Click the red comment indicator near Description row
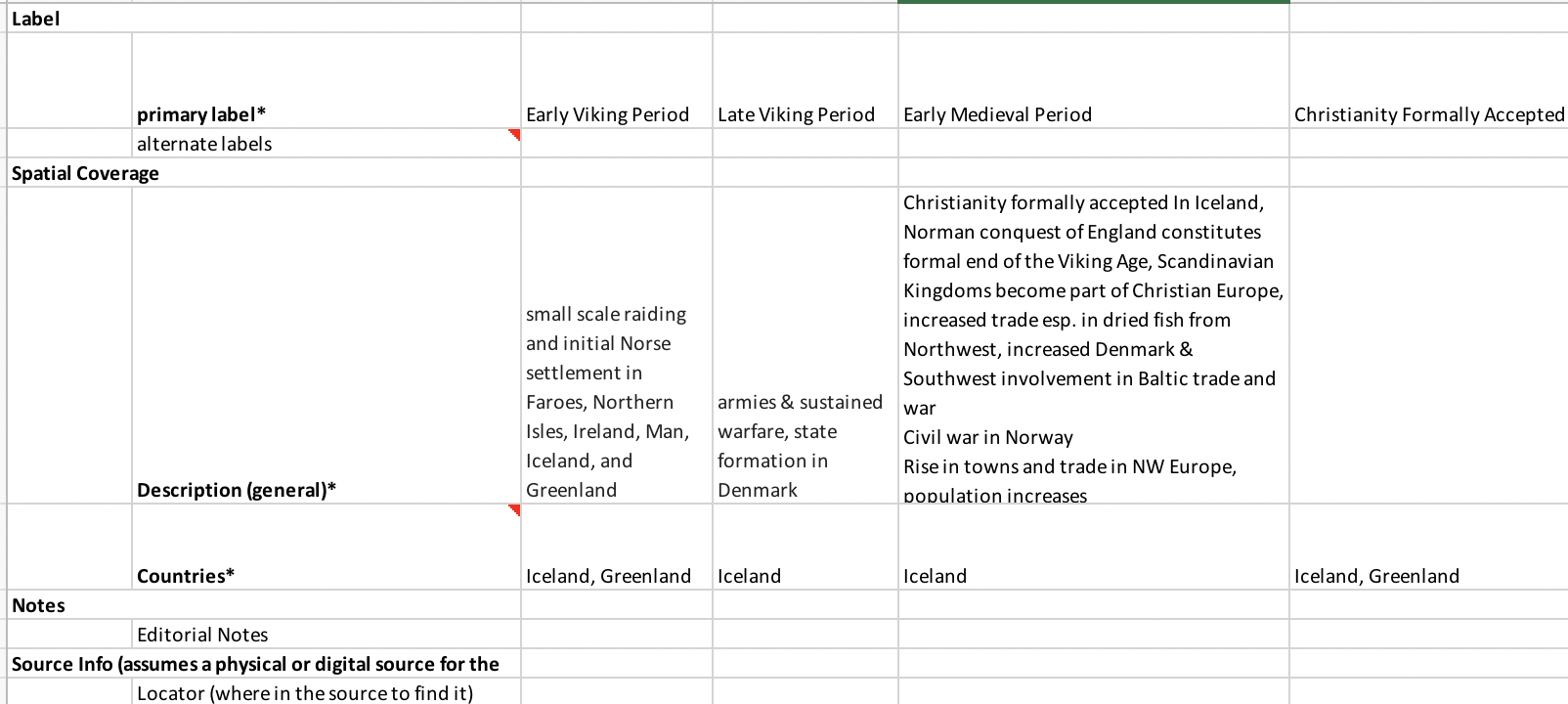 514,510
